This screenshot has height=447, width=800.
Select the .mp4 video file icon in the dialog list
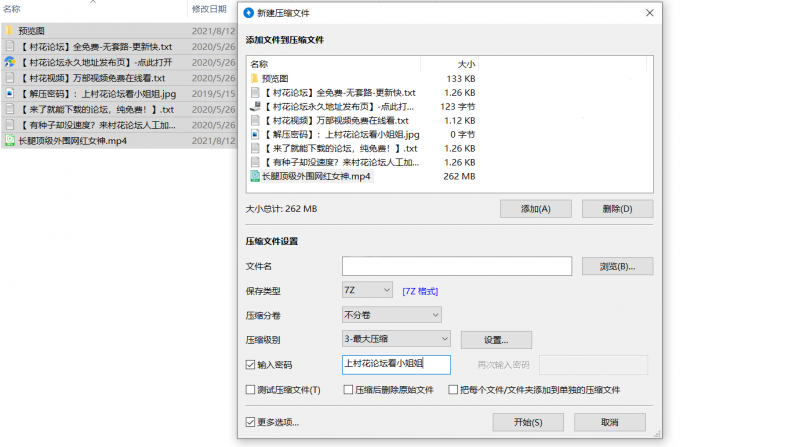point(255,176)
